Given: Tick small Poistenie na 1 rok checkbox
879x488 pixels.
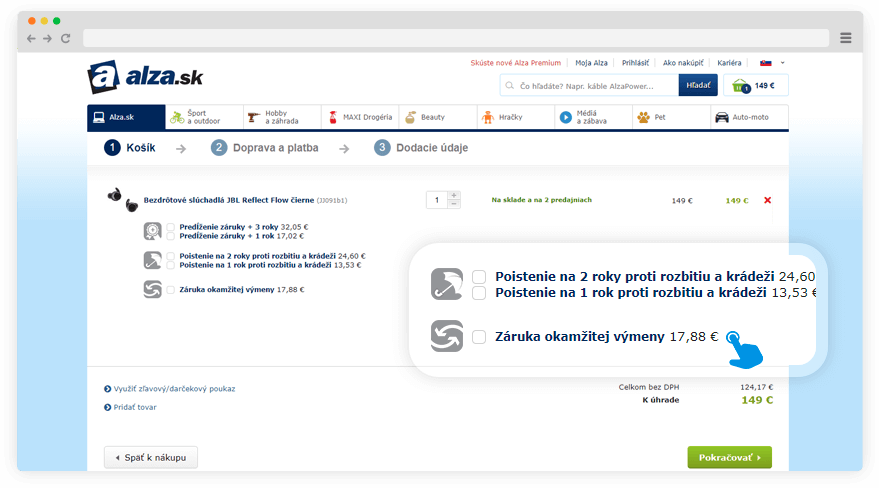Looking at the screenshot, I should pyautogui.click(x=170, y=265).
